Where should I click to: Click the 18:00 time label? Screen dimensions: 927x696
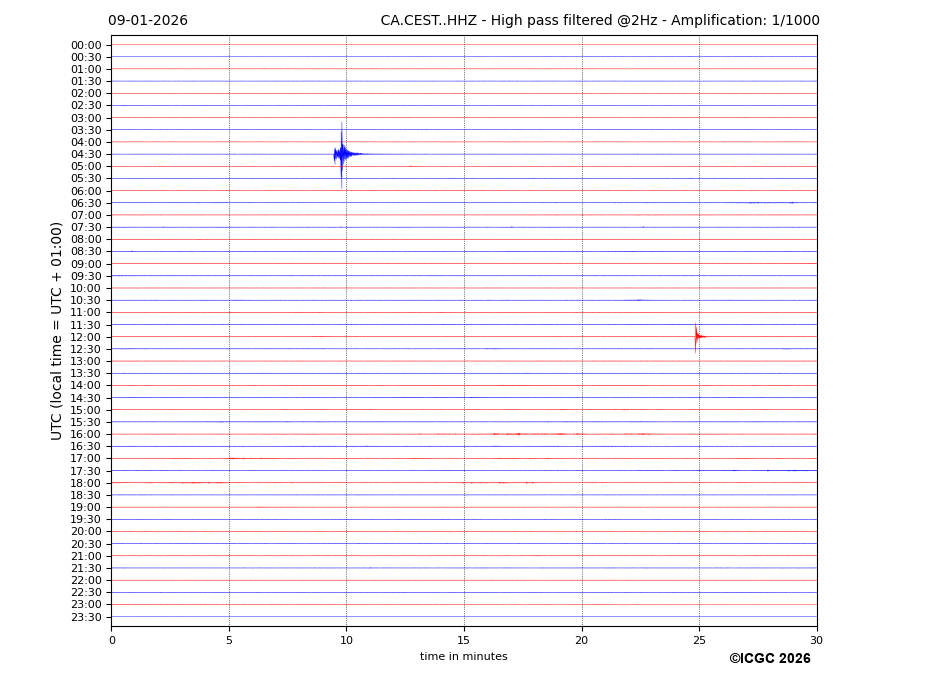86,483
